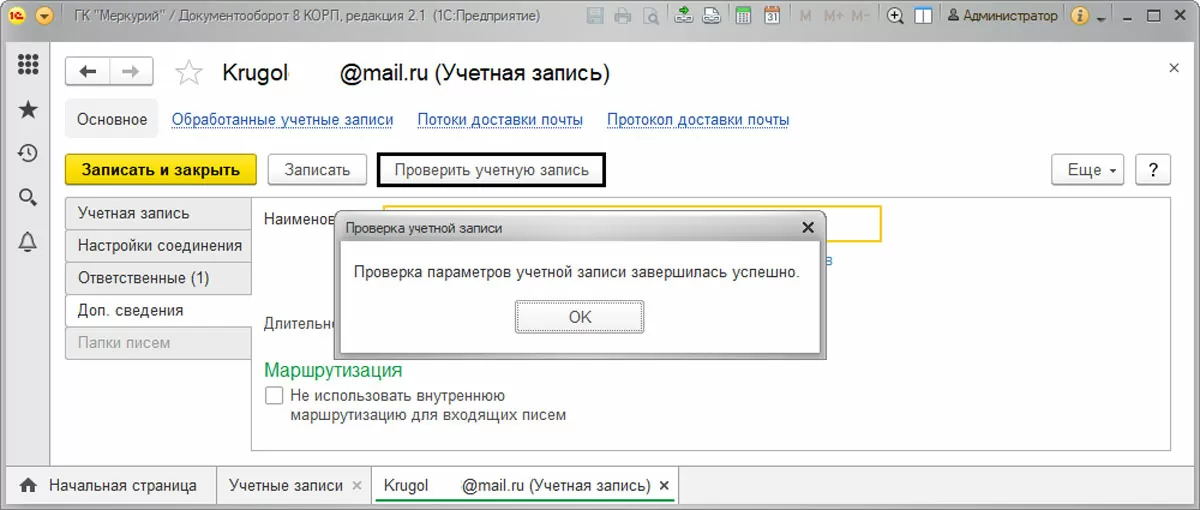This screenshot has width=1200, height=510.
Task: Open history clock icon in sidebar
Action: [28, 153]
